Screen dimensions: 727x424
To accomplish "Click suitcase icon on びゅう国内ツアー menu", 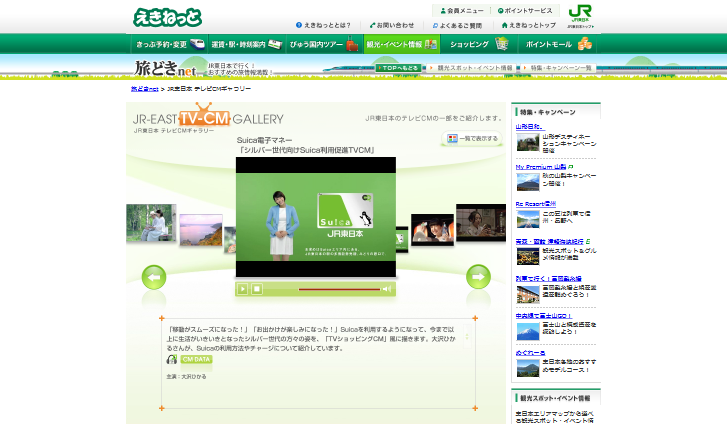I will pos(352,44).
